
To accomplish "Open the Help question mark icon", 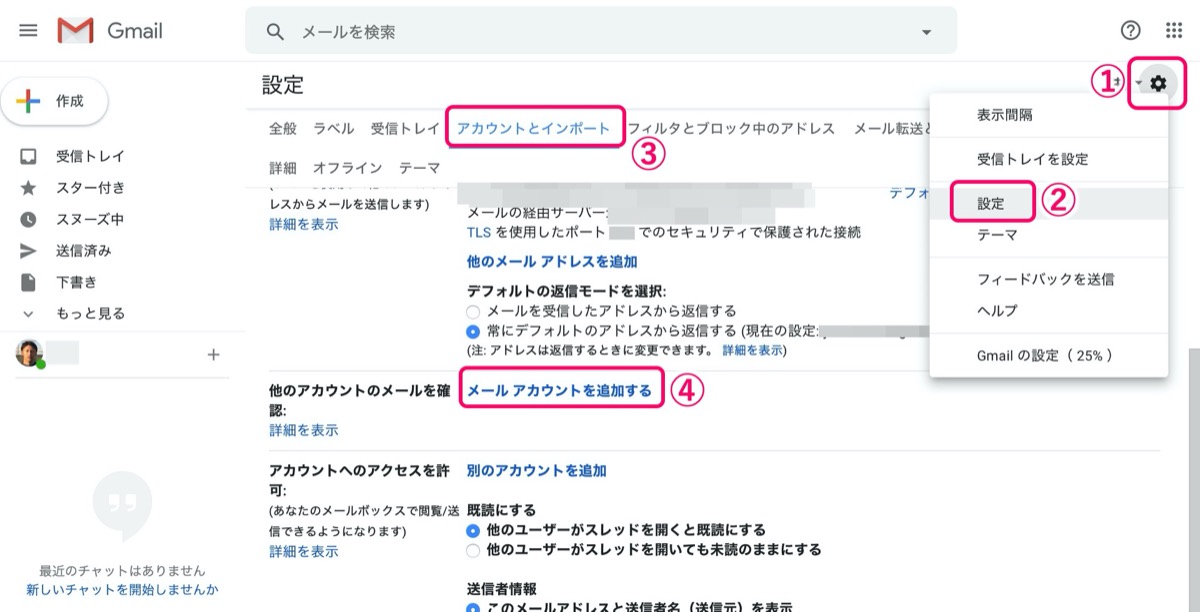I will (1130, 30).
